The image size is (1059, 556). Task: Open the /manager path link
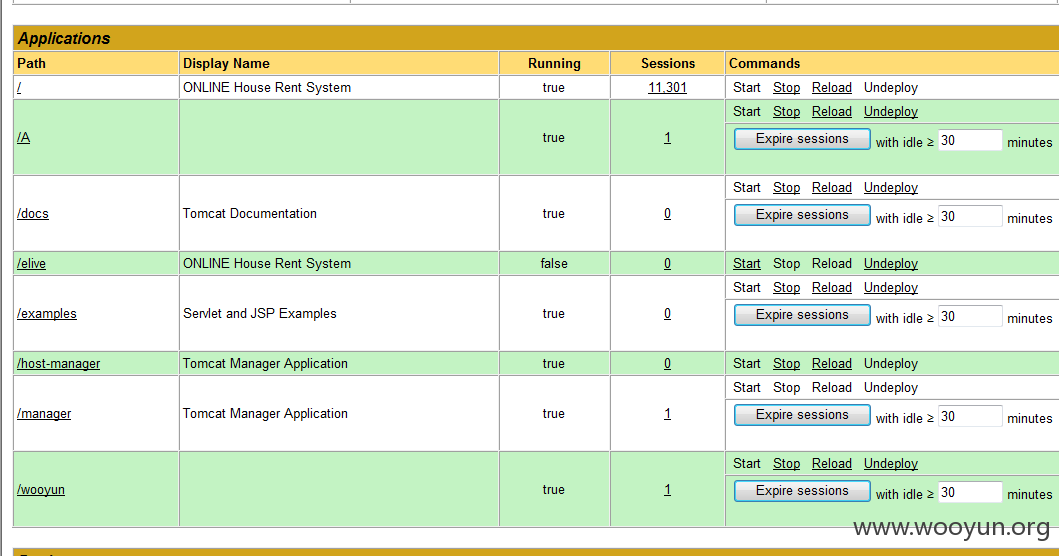click(x=44, y=413)
